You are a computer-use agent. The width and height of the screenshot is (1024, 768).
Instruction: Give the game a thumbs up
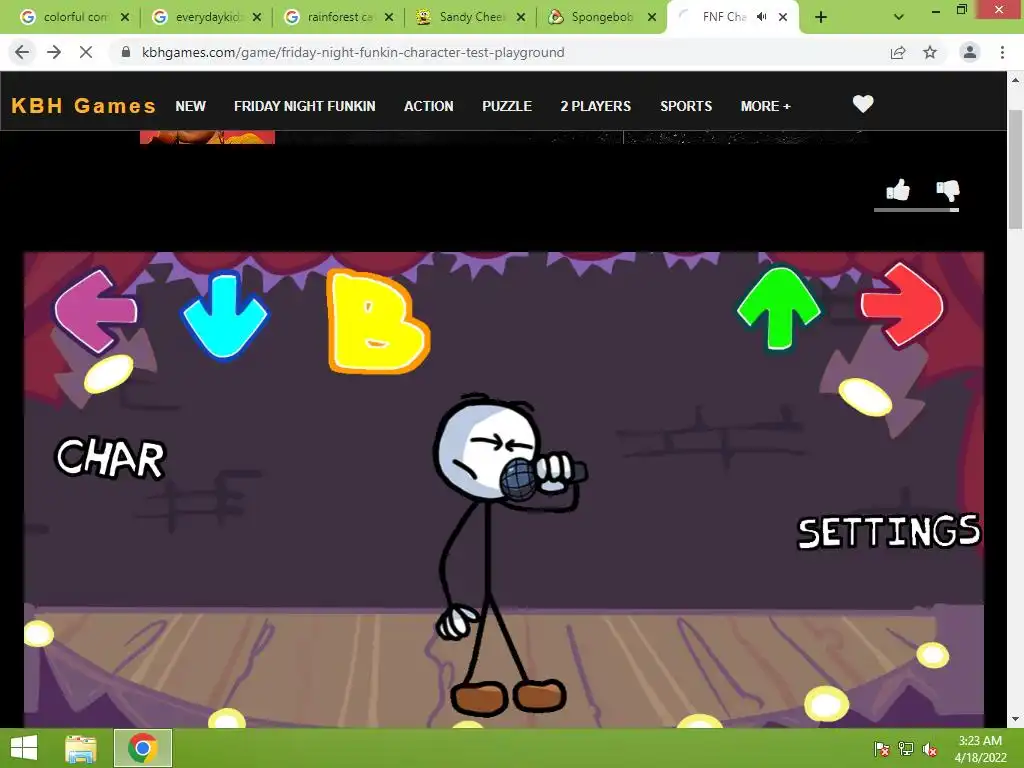898,190
